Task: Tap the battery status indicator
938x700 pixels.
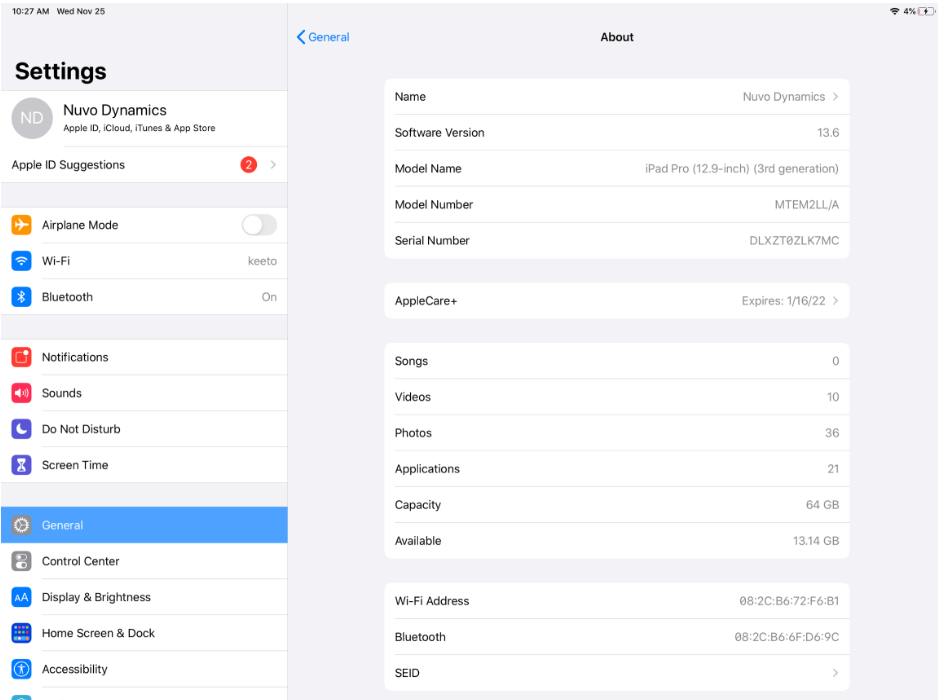Action: pyautogui.click(x=927, y=11)
